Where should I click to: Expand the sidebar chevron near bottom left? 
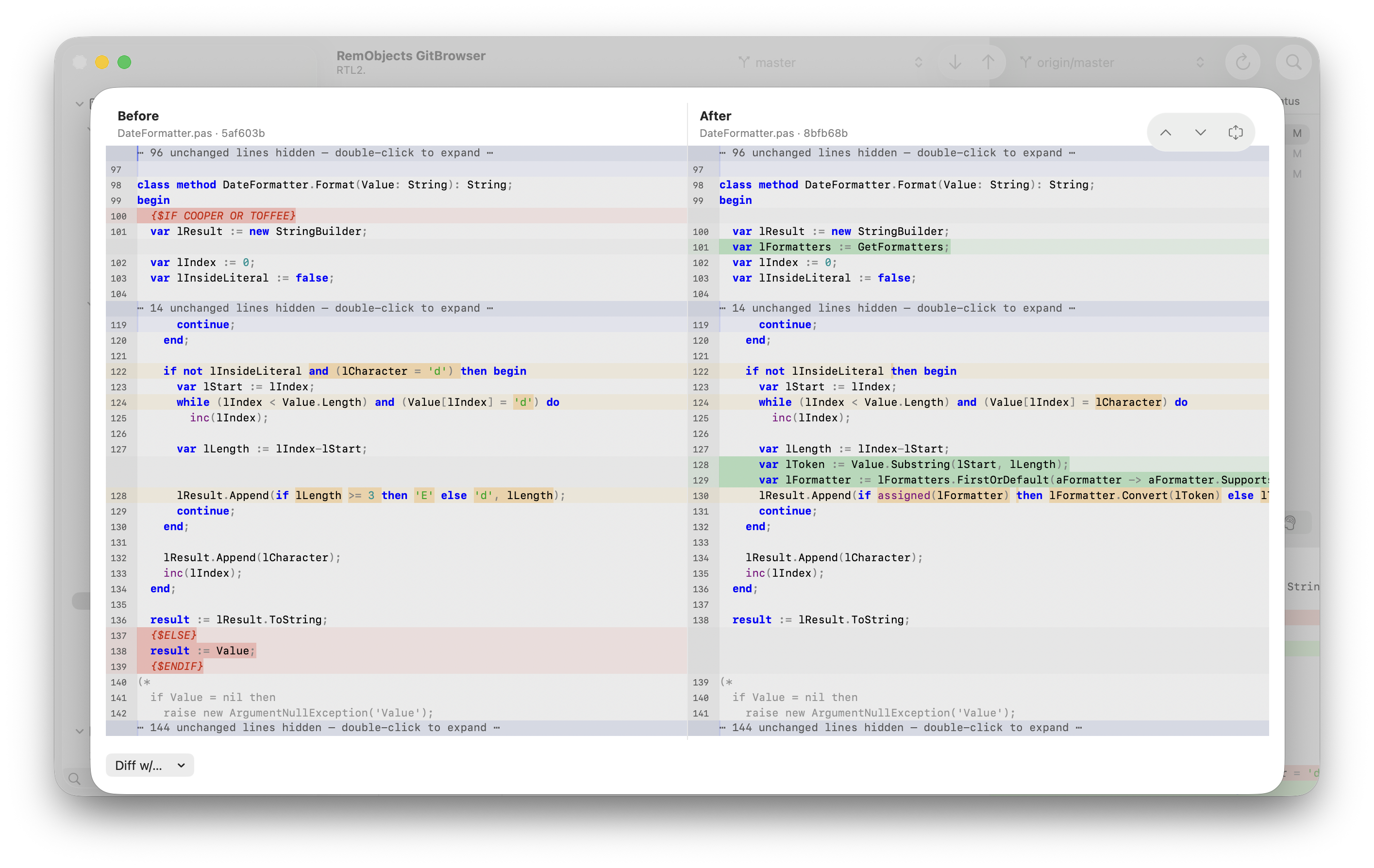79,731
